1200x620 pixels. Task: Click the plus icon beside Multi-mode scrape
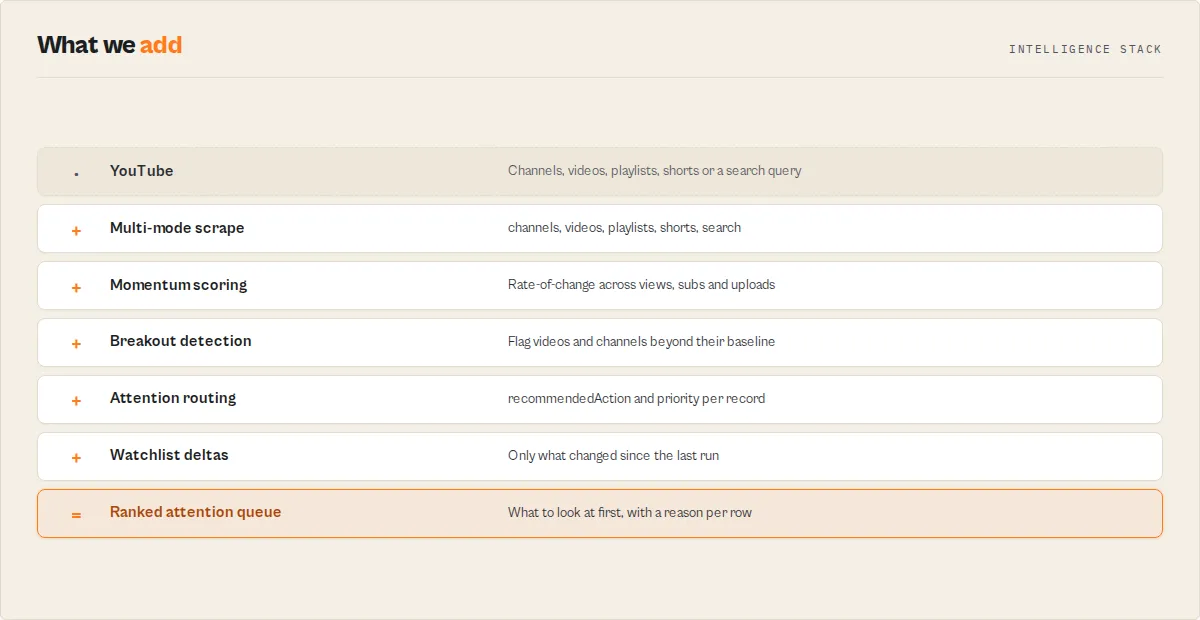click(x=76, y=231)
